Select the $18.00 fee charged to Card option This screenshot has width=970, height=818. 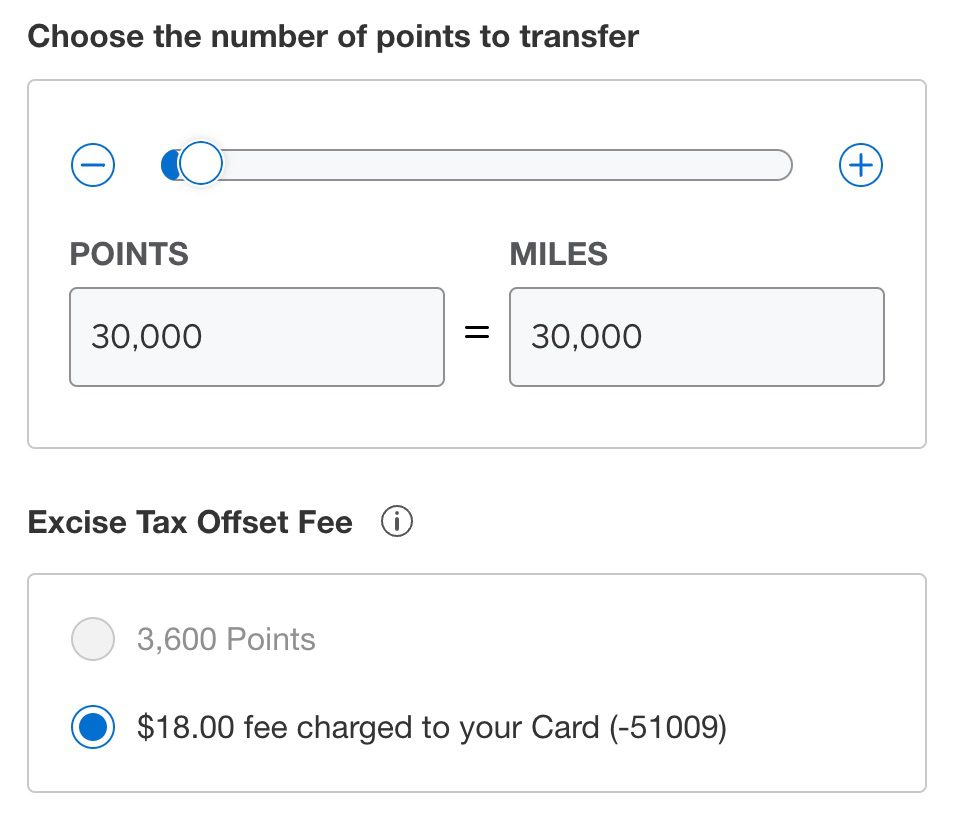[x=92, y=727]
